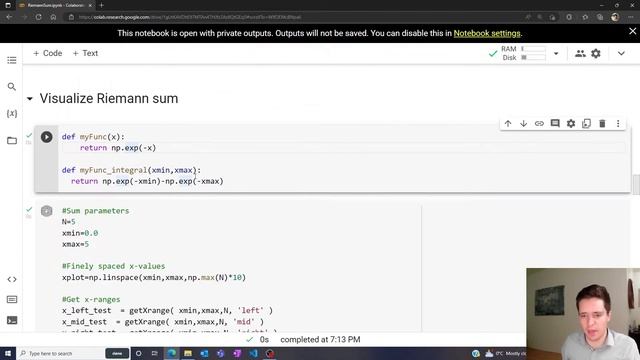Go to the browser home page
This screenshot has height=360, width=640.
[53, 17]
